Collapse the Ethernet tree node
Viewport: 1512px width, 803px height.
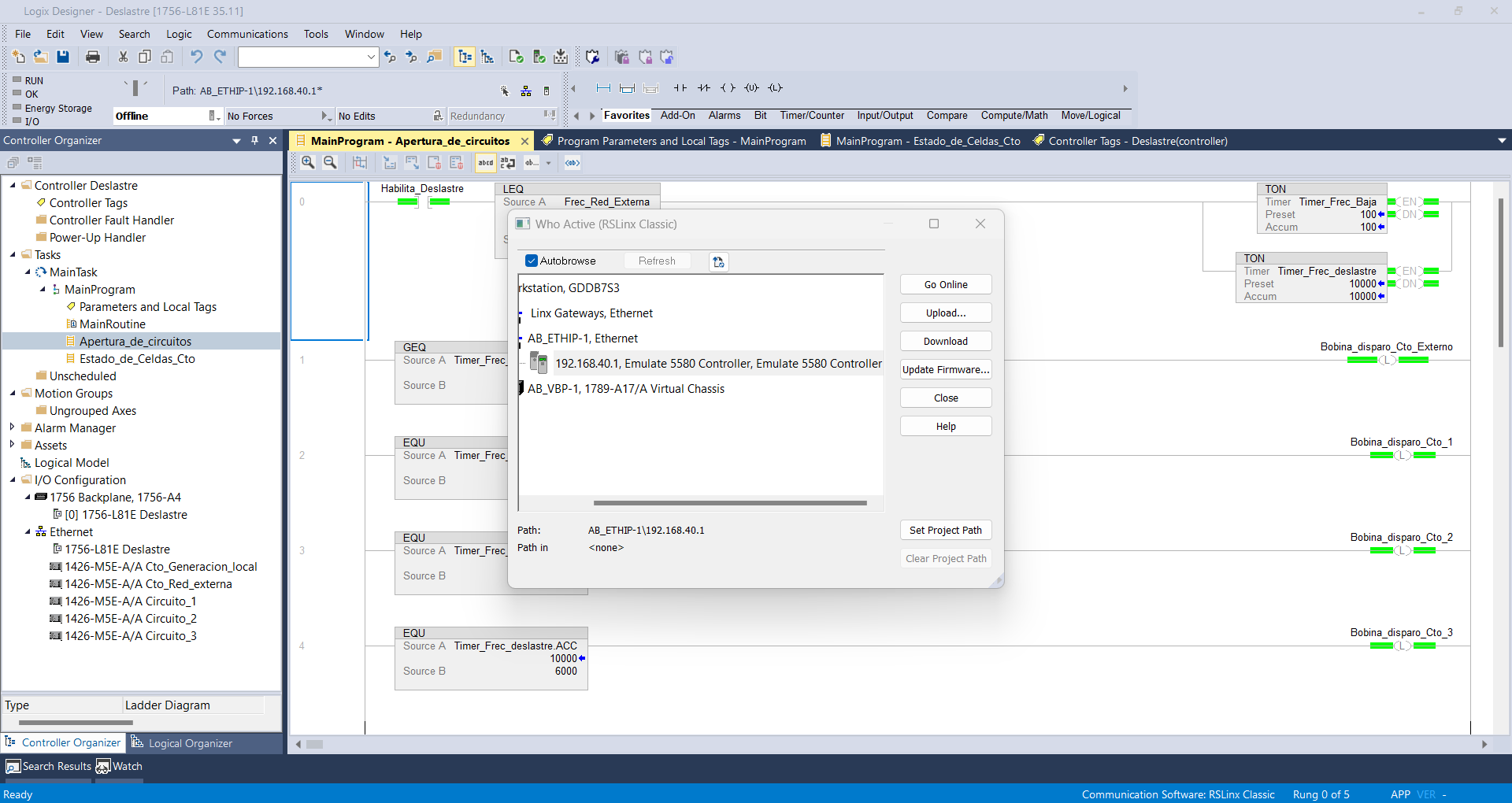coord(28,532)
